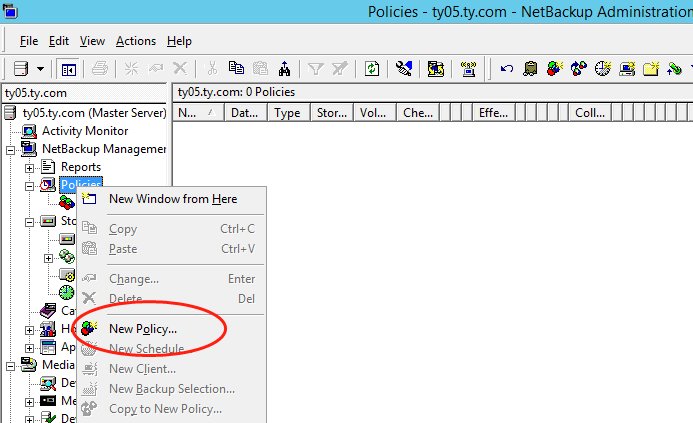
Task: Click the Coll... column header
Action: pyautogui.click(x=590, y=113)
